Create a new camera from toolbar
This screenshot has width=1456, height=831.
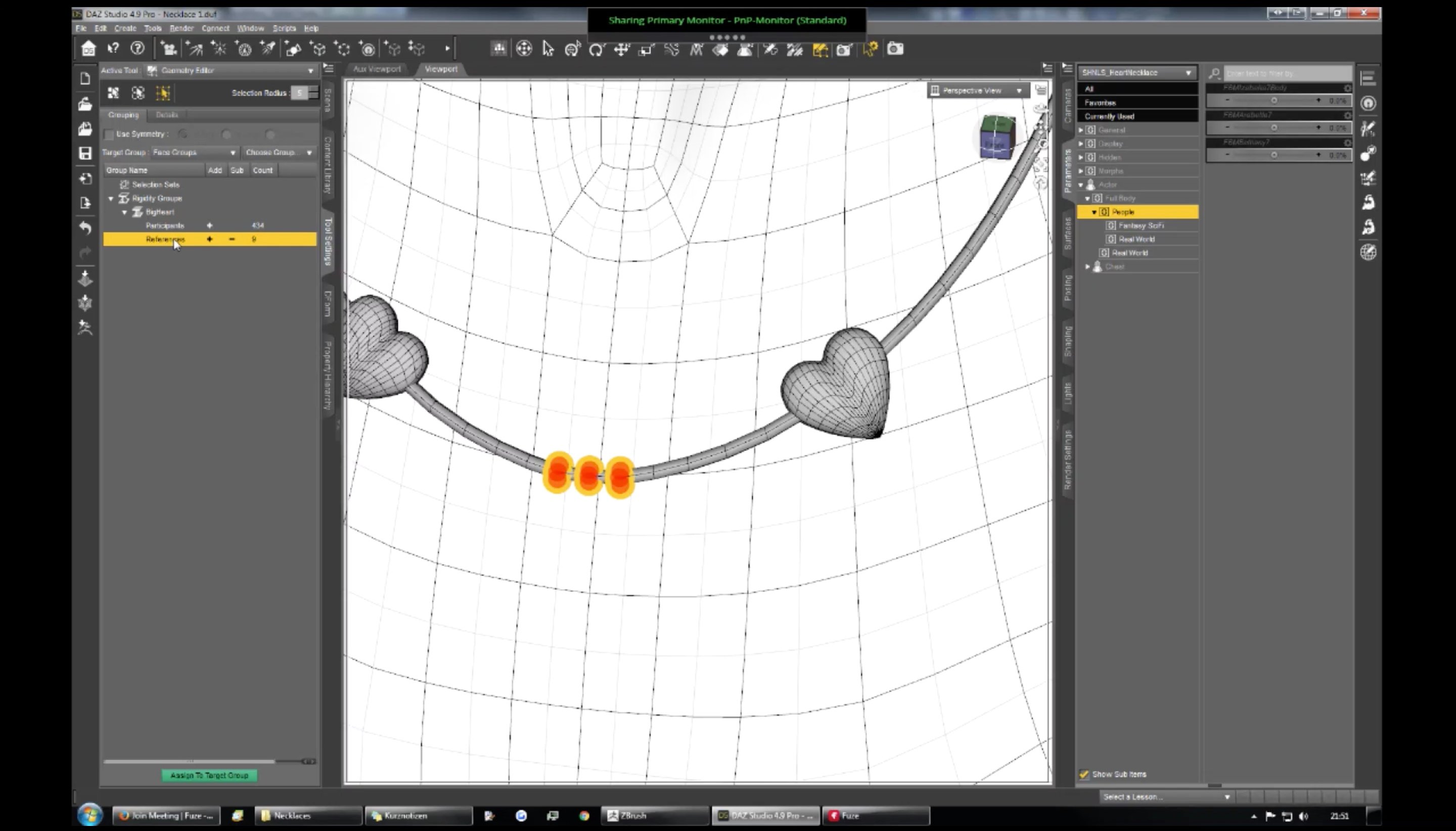168,49
